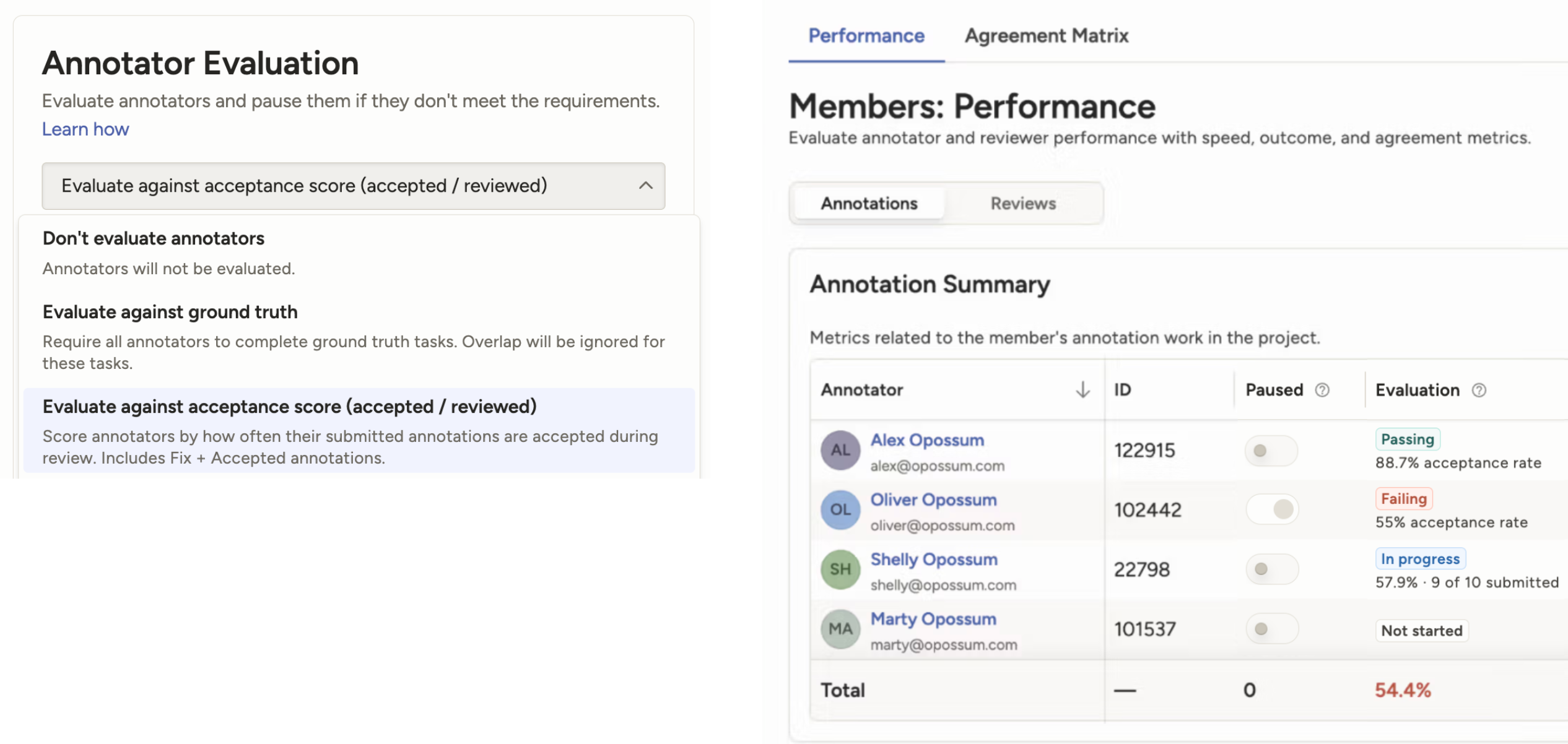Click the Annotator Evaluation heading
The width and height of the screenshot is (1568, 744).
200,63
